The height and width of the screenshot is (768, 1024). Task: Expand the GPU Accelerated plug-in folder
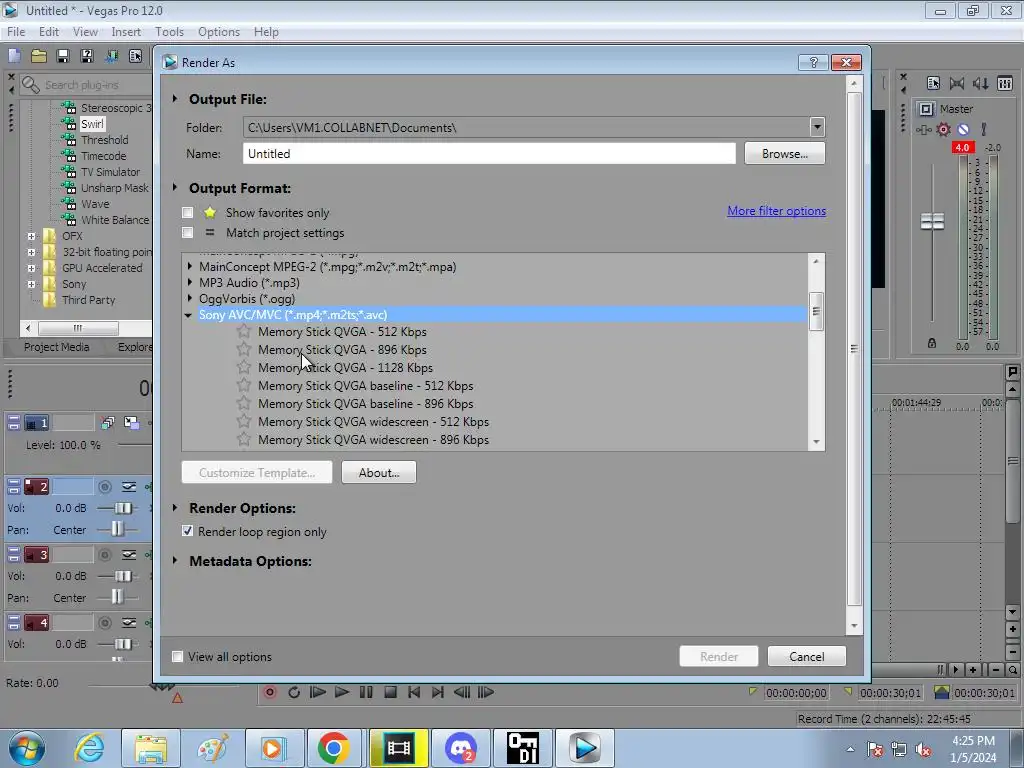pos(31,268)
